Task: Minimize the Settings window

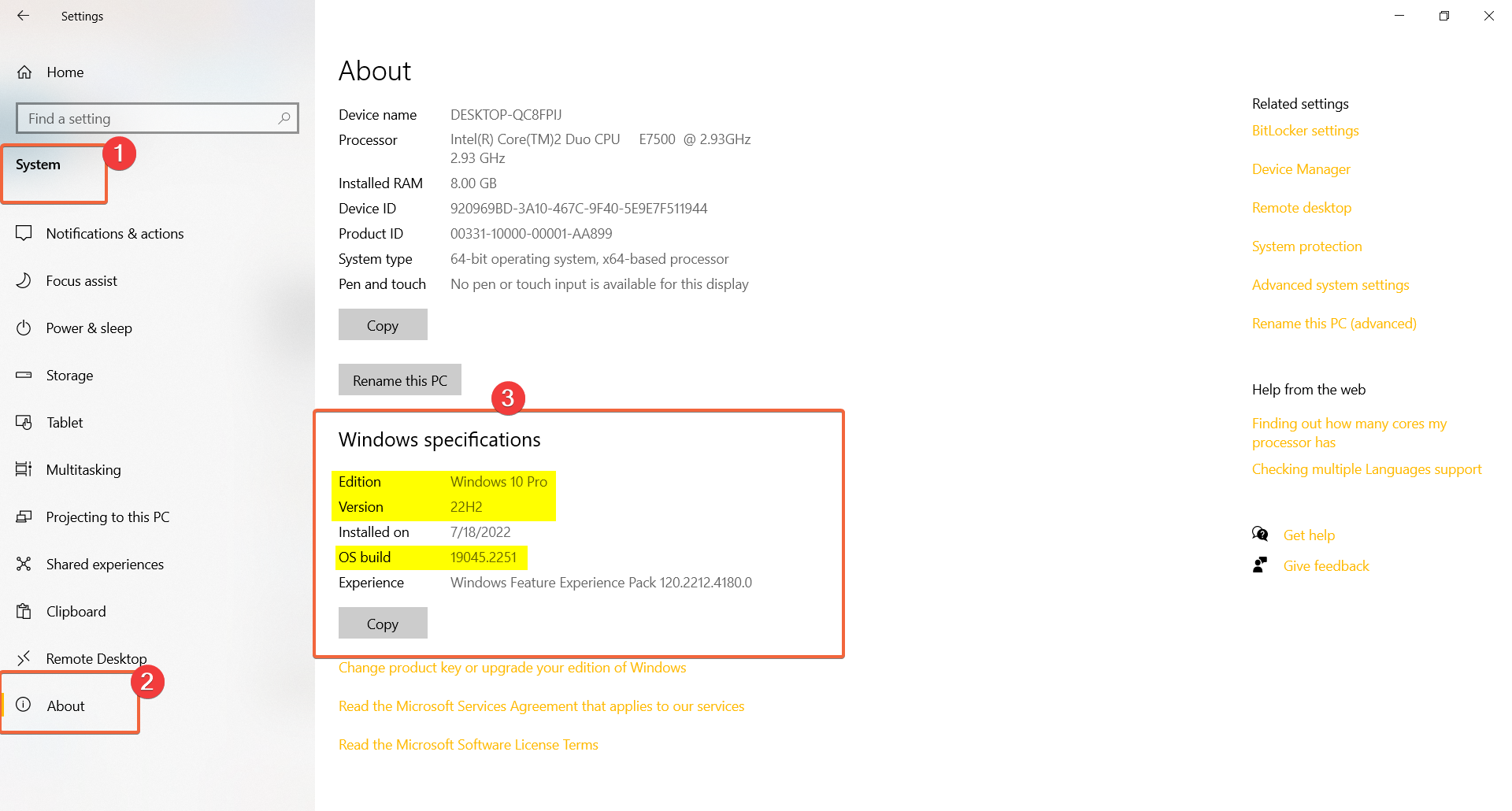Action: 1399,16
